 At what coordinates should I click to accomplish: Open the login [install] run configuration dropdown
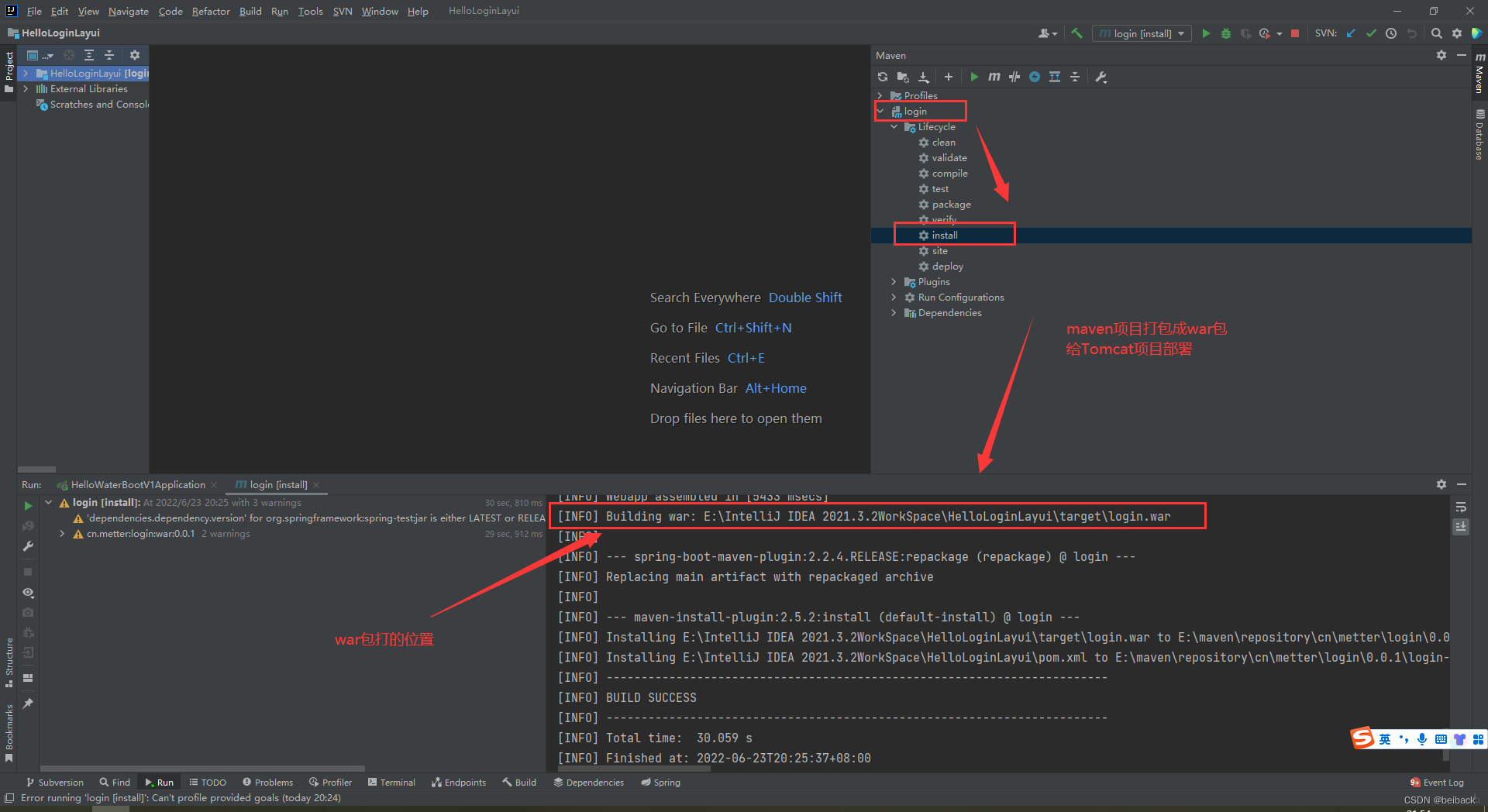tap(1142, 33)
